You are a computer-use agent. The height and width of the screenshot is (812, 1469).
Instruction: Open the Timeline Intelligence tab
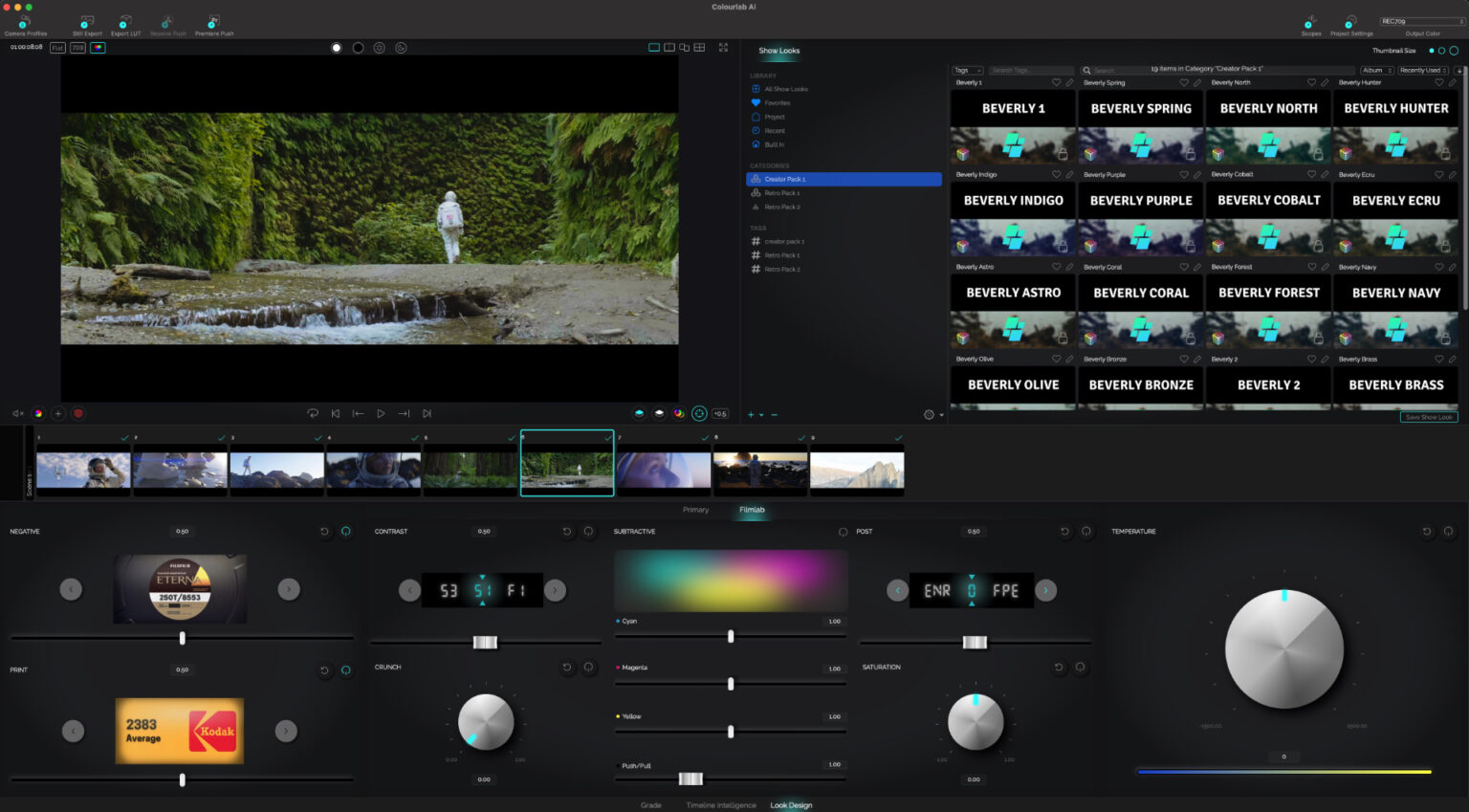coord(721,805)
